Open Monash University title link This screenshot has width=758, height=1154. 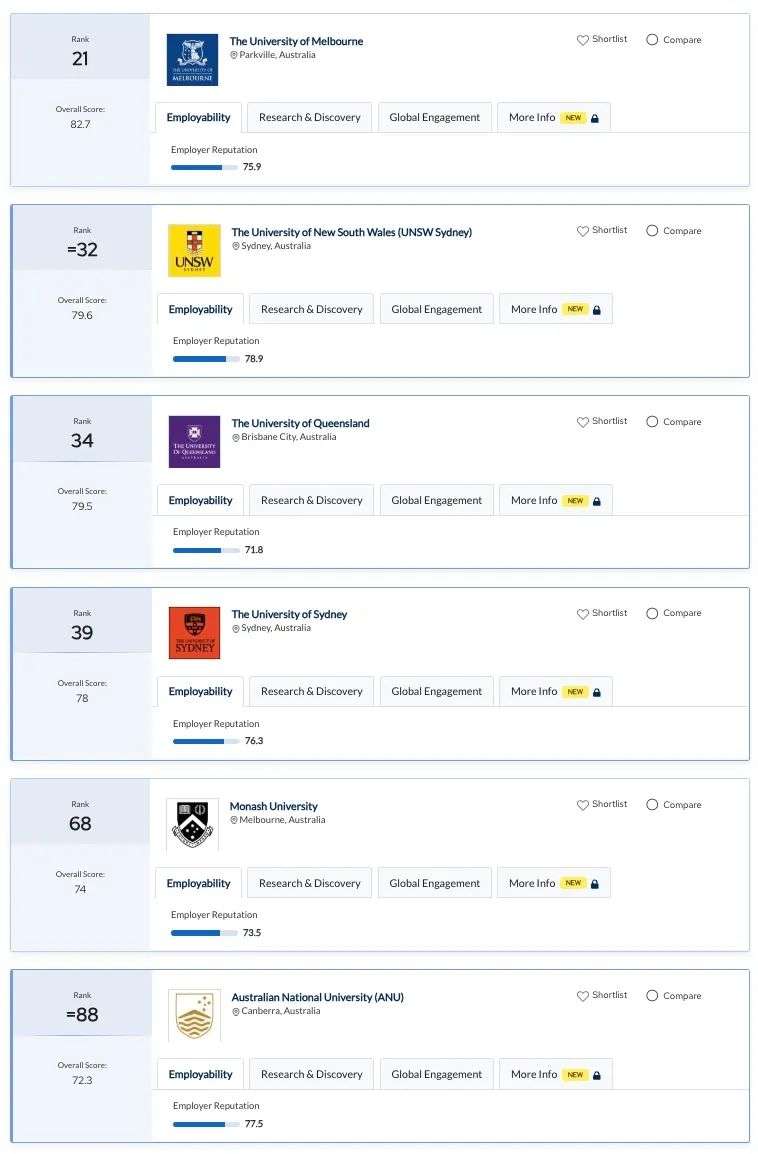click(x=273, y=806)
